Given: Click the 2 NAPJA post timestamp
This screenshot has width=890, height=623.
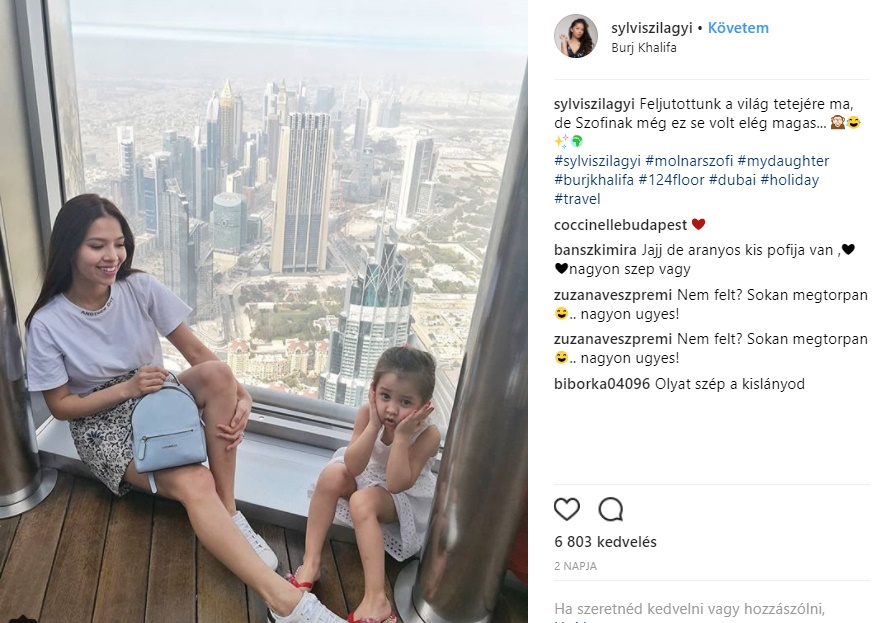Looking at the screenshot, I should tap(576, 566).
